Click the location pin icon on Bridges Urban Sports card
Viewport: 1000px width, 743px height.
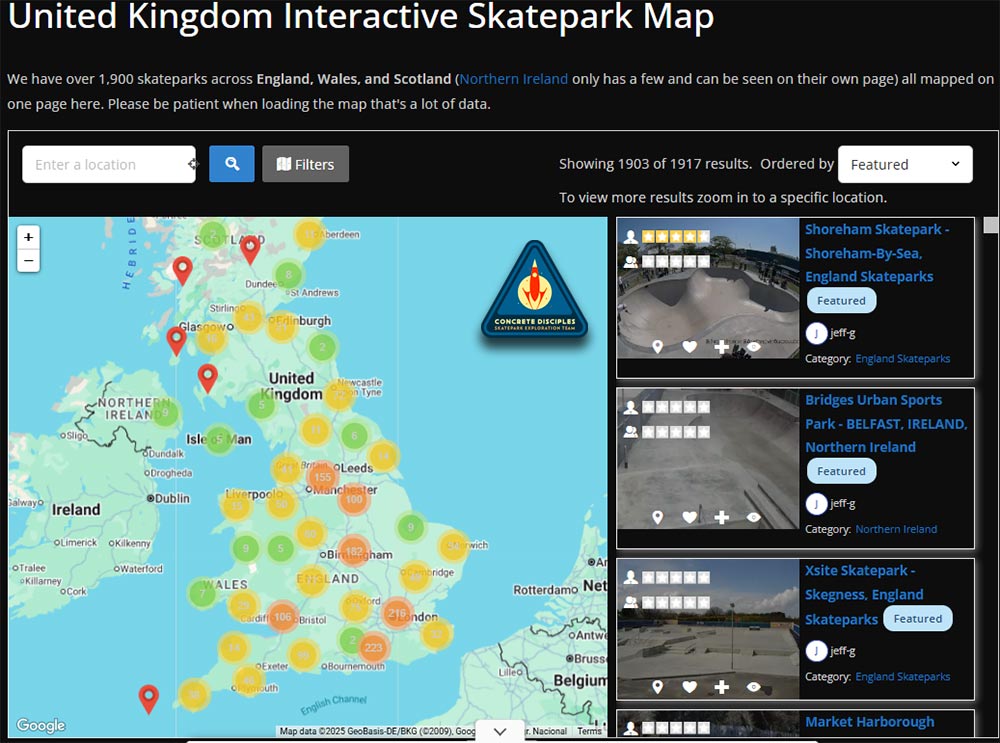[658, 518]
